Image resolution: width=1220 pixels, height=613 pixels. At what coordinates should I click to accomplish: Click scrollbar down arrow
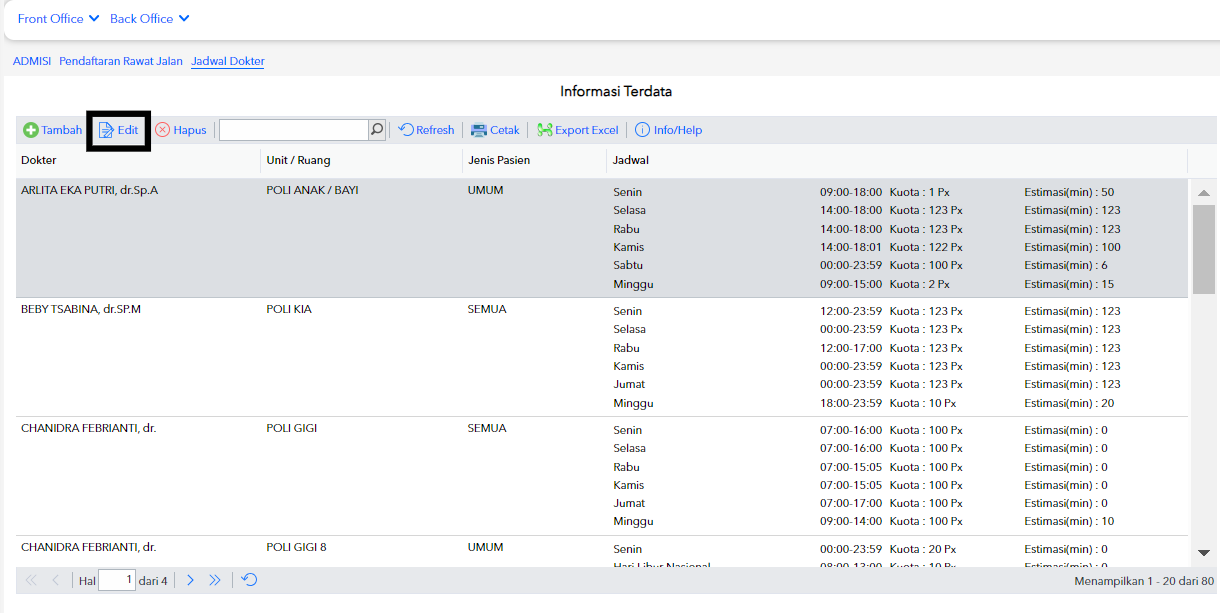click(1204, 552)
